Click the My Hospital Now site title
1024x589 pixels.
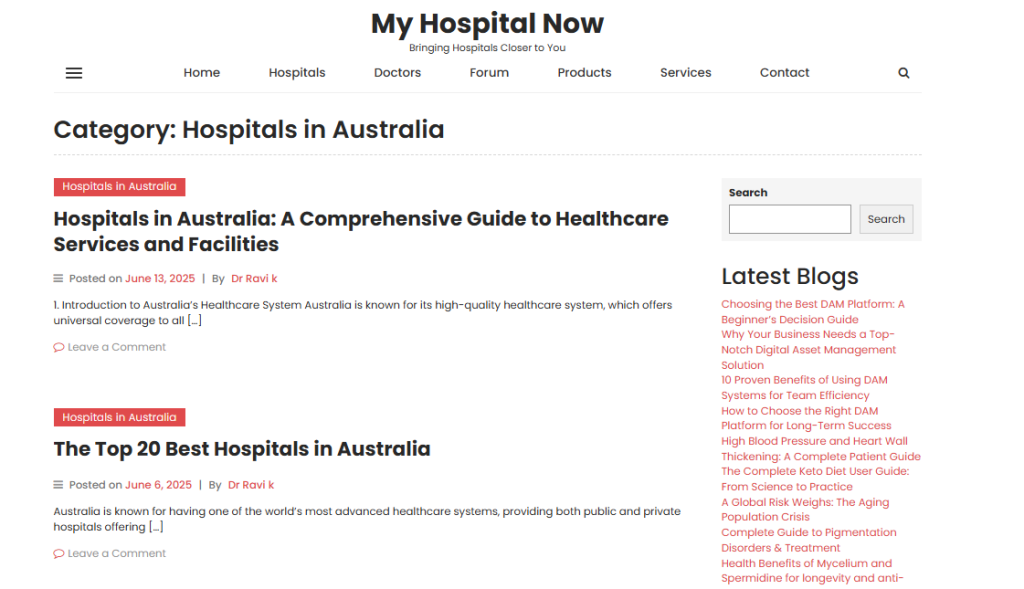tap(487, 24)
